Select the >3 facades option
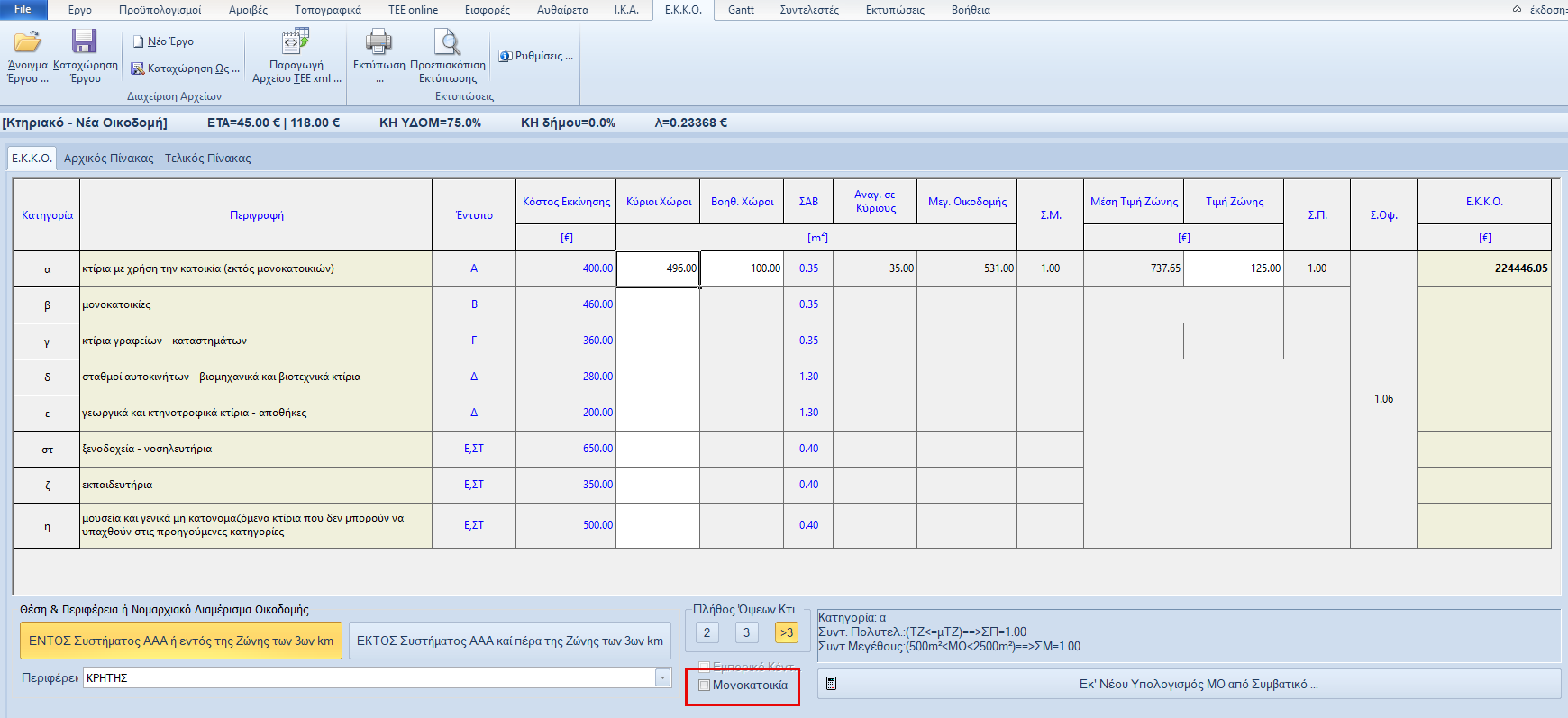This screenshot has width=1568, height=718. 786,632
